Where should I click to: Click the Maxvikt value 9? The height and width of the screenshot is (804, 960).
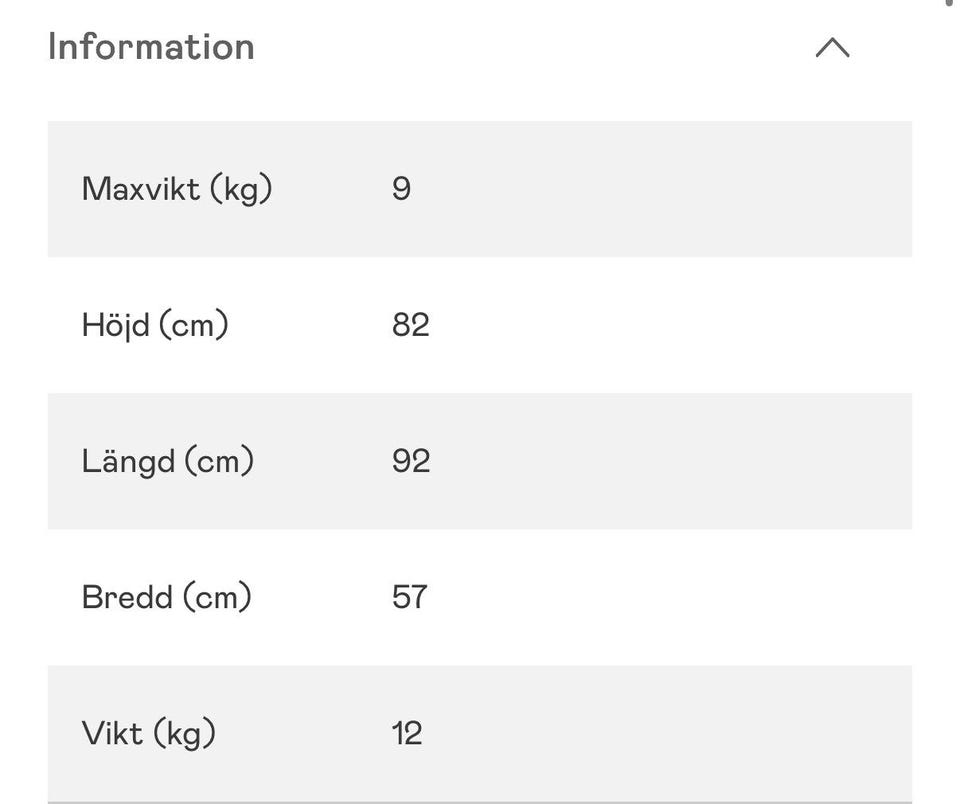401,189
